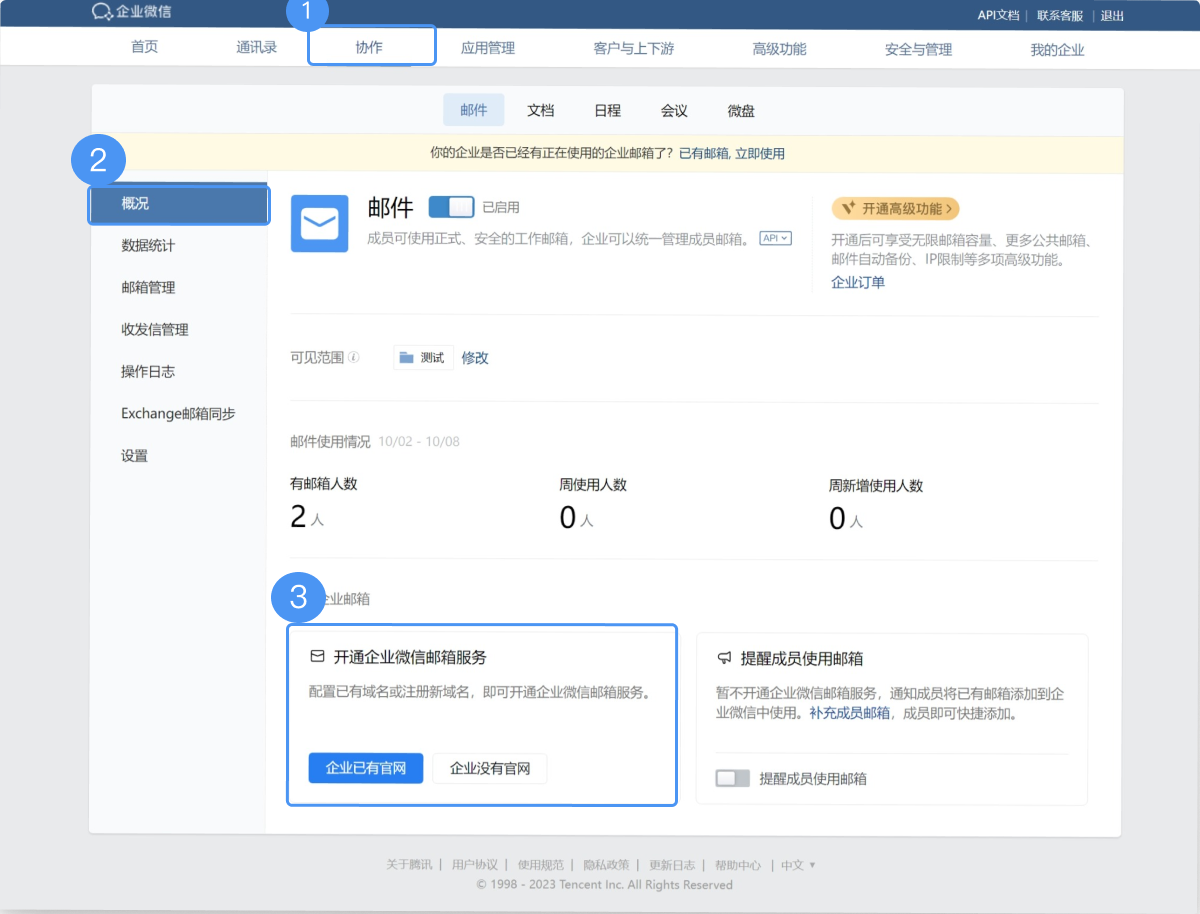
Task: Open 帮助中心 footer link
Action: click(x=738, y=865)
